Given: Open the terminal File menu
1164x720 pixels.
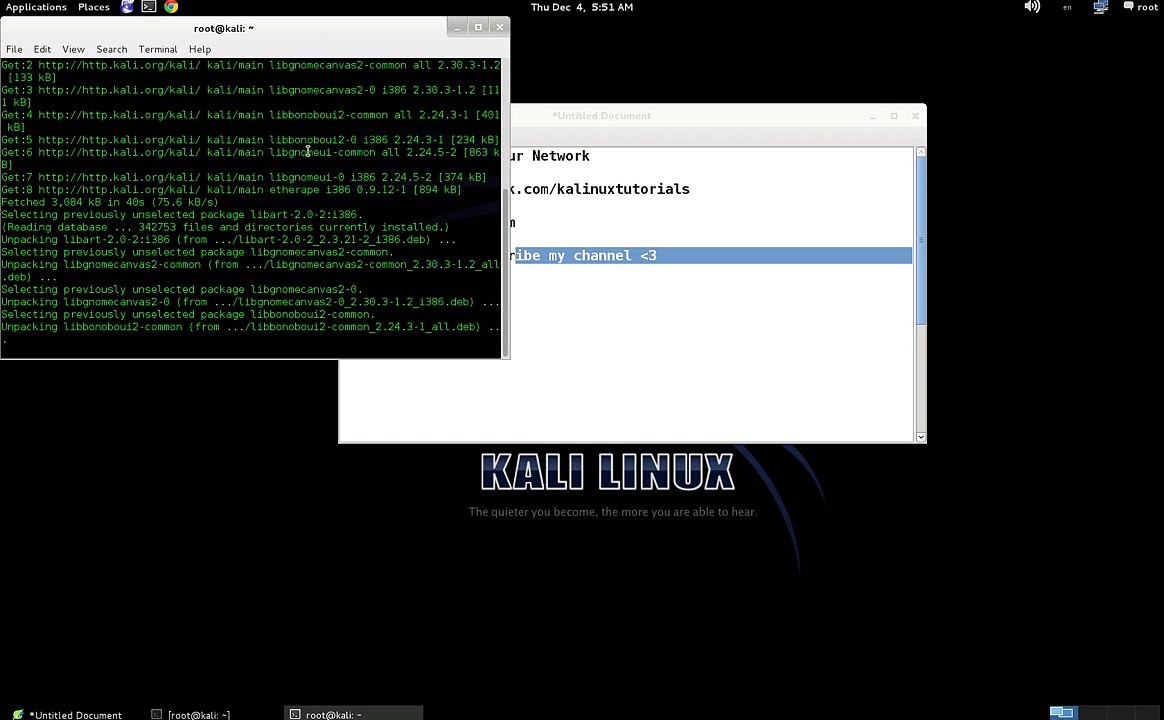Looking at the screenshot, I should click(14, 49).
